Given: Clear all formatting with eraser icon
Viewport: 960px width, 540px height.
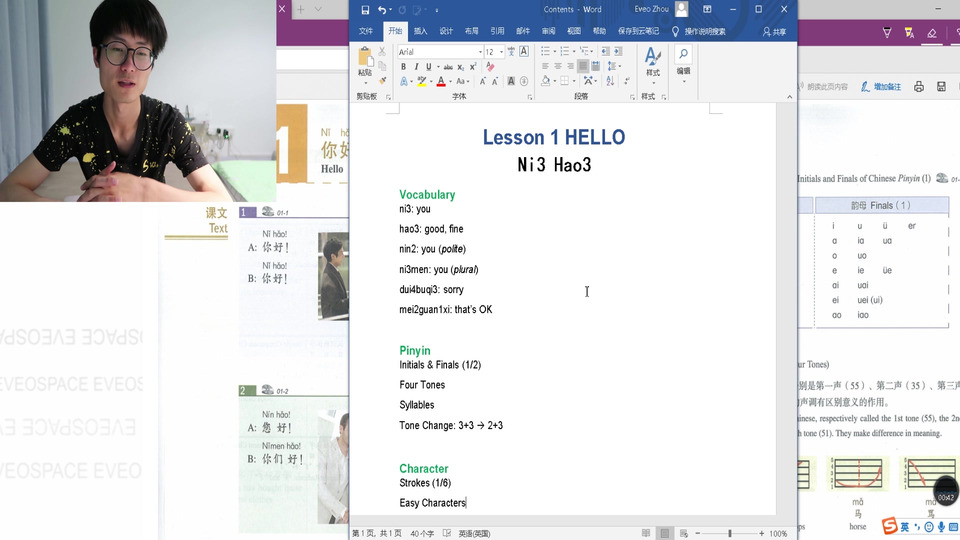Looking at the screenshot, I should pyautogui.click(x=490, y=67).
